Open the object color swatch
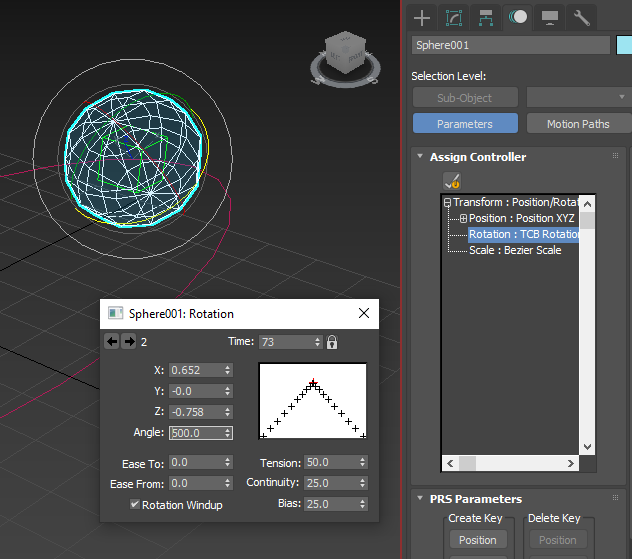This screenshot has width=632, height=559. (624, 45)
